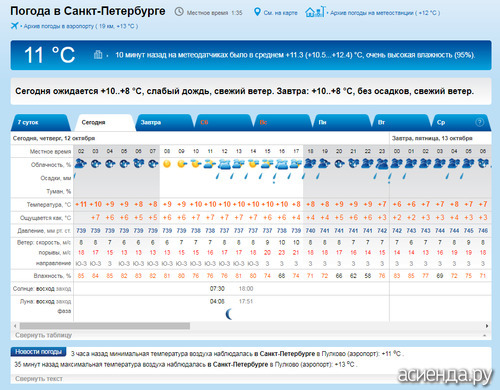Click the Ощущается как, °C row label

[x=46, y=218]
